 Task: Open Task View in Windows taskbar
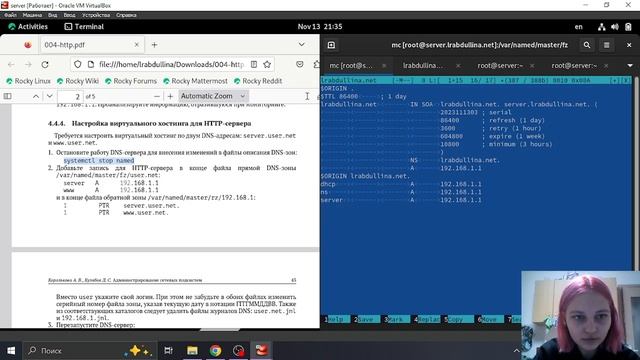point(168,351)
